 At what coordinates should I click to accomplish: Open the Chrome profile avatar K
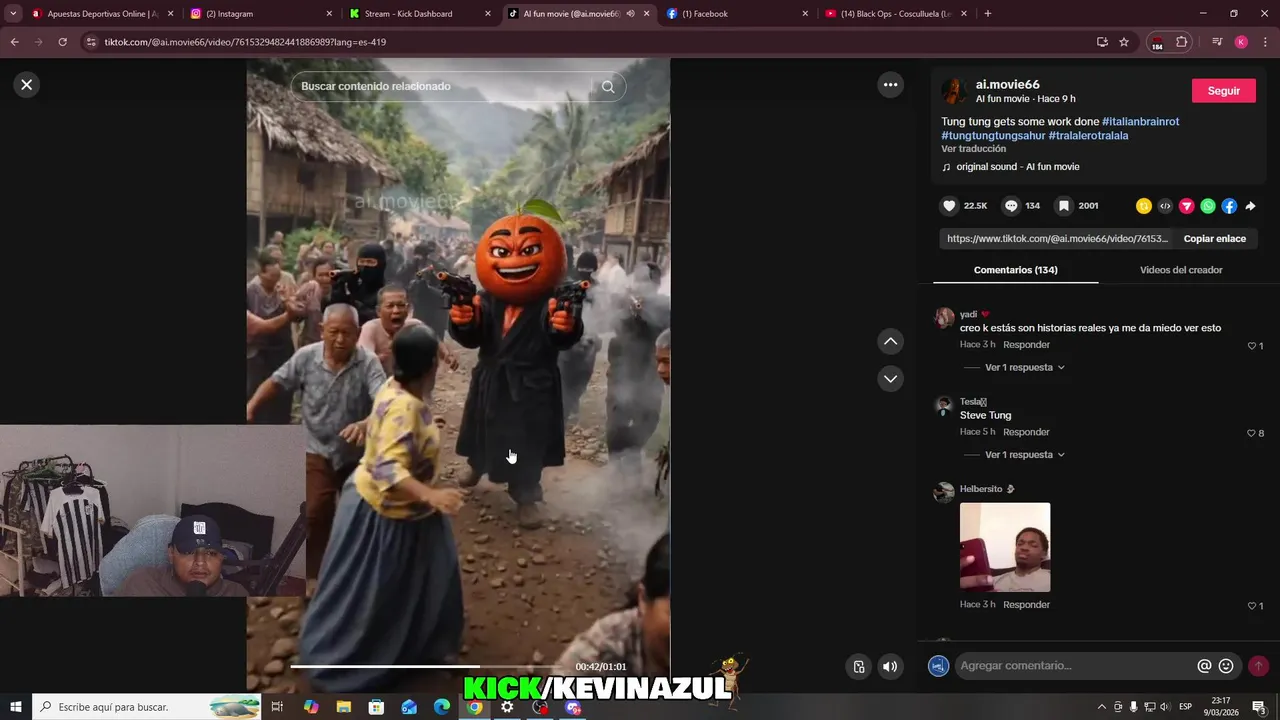coord(1241,42)
